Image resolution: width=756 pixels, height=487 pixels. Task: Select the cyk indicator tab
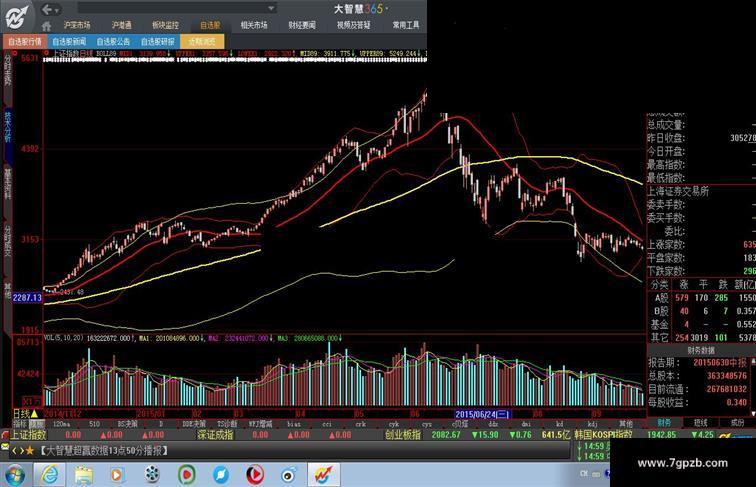tap(393, 424)
